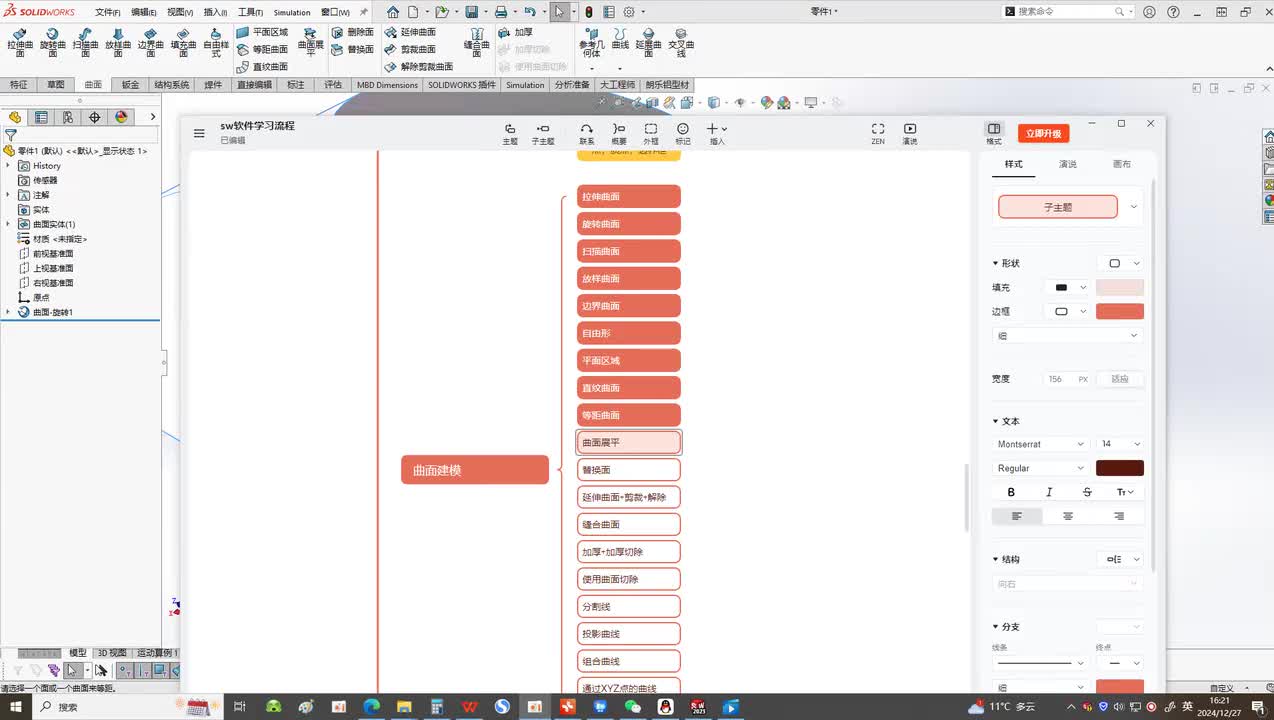The height and width of the screenshot is (720, 1274).
Task: Open the 结构 structure dropdown
Action: (1120, 559)
